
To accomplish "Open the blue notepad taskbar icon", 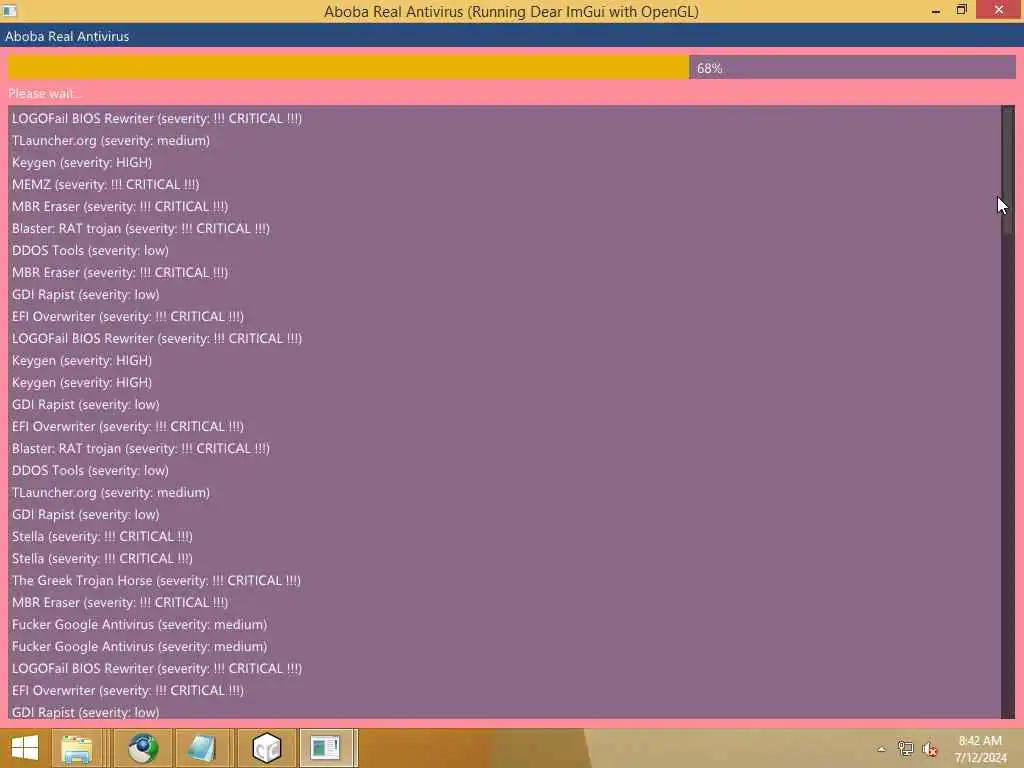I will point(201,748).
